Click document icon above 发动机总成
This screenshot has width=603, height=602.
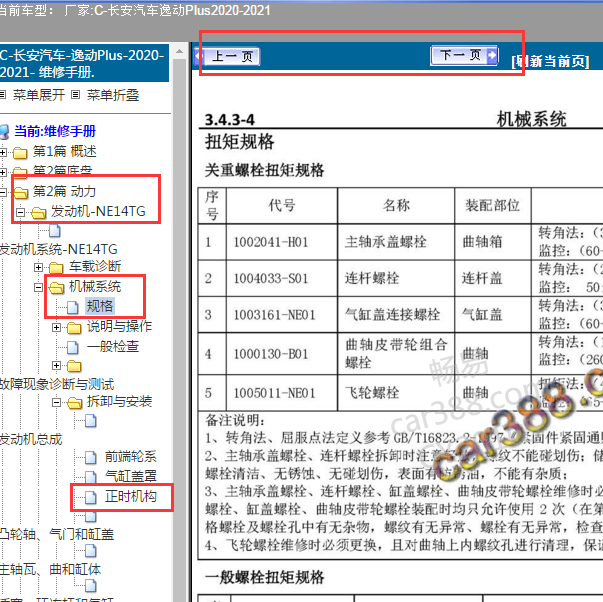click(x=91, y=421)
